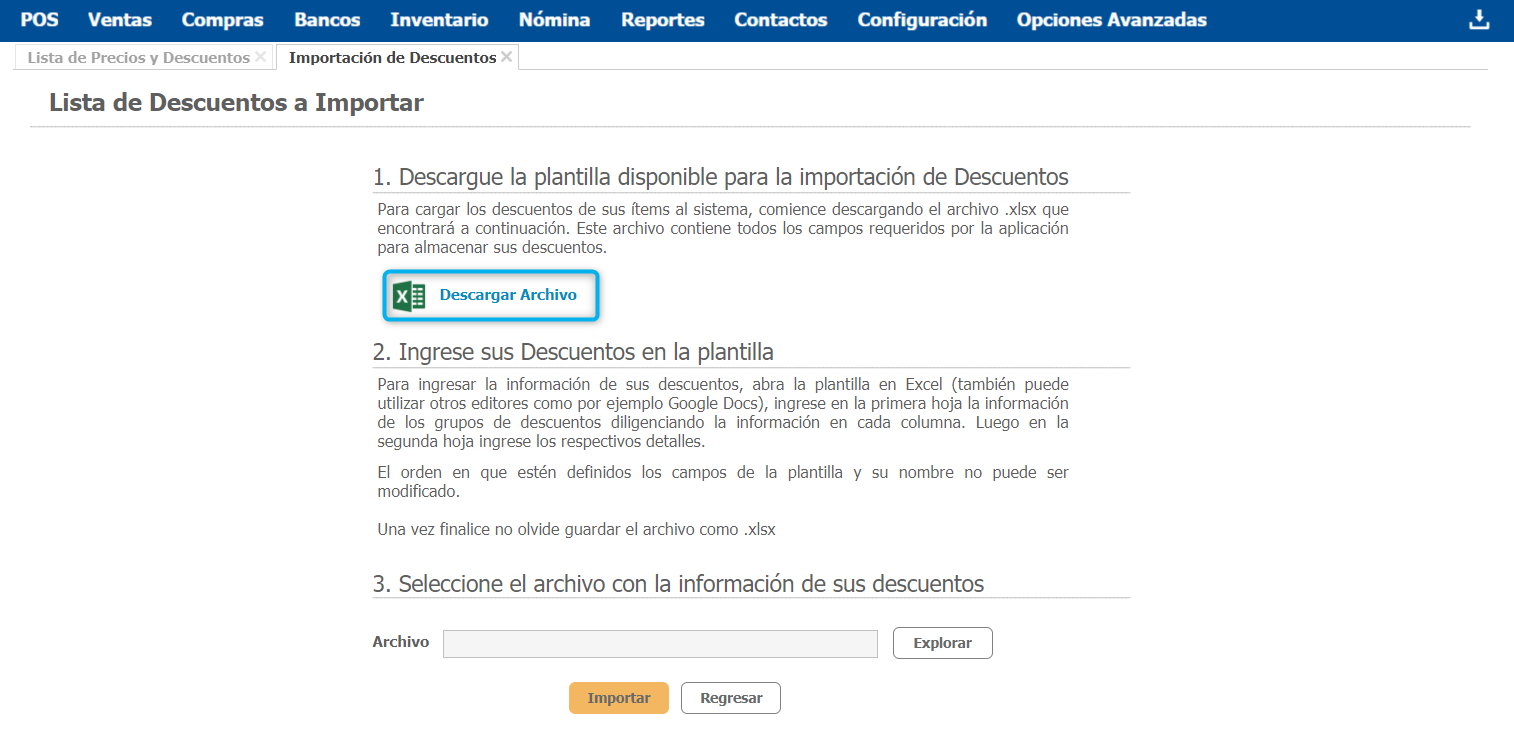Switch to Lista de Precios y Descuentos tab

[138, 58]
